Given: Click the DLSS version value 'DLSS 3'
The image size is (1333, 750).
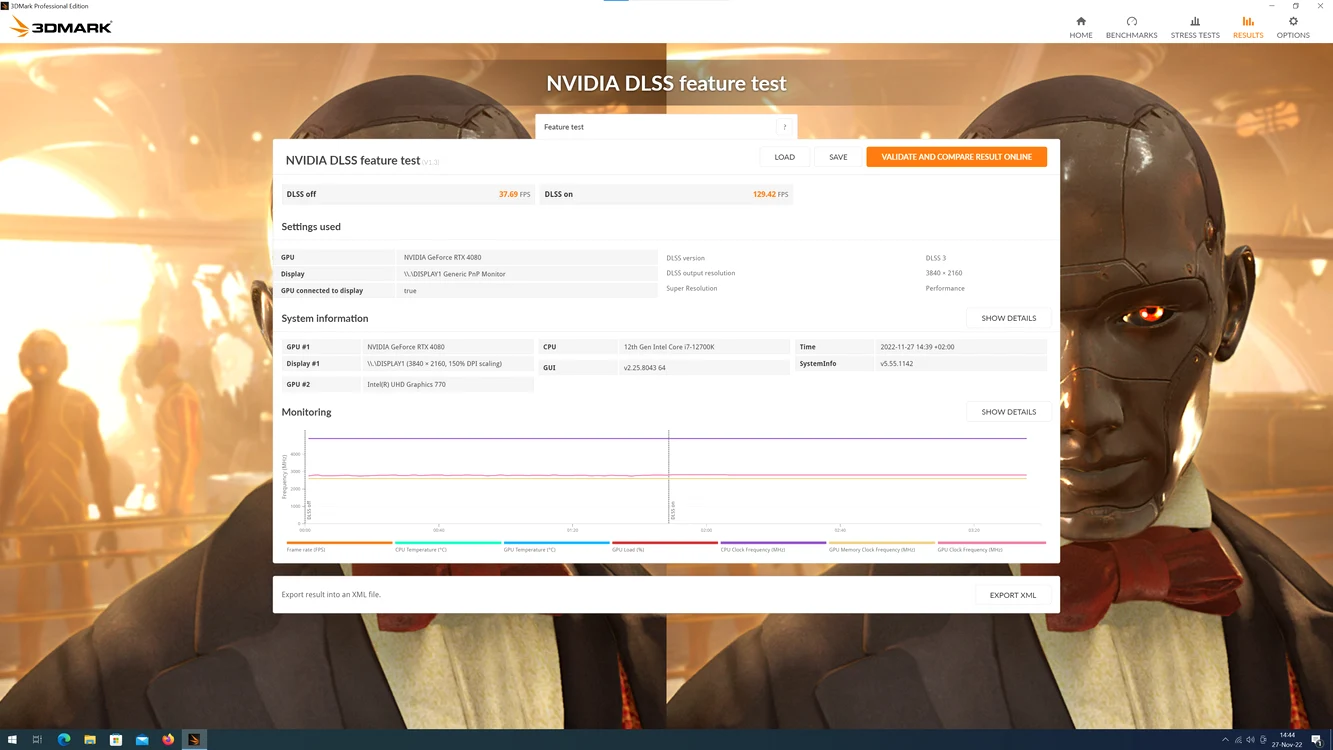Looking at the screenshot, I should coord(936,258).
